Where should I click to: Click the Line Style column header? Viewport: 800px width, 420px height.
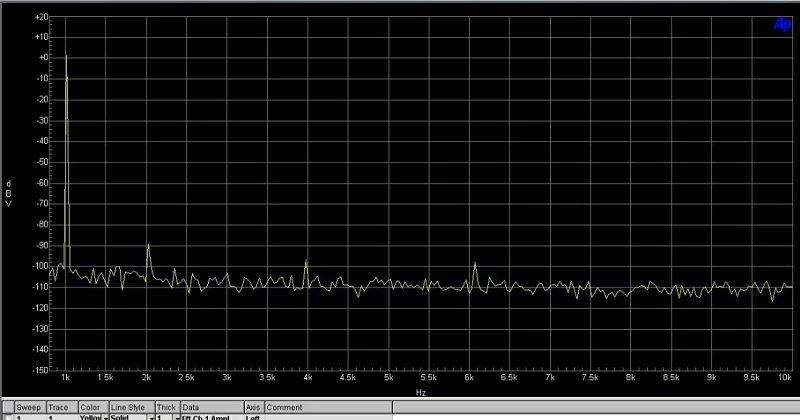(128, 407)
